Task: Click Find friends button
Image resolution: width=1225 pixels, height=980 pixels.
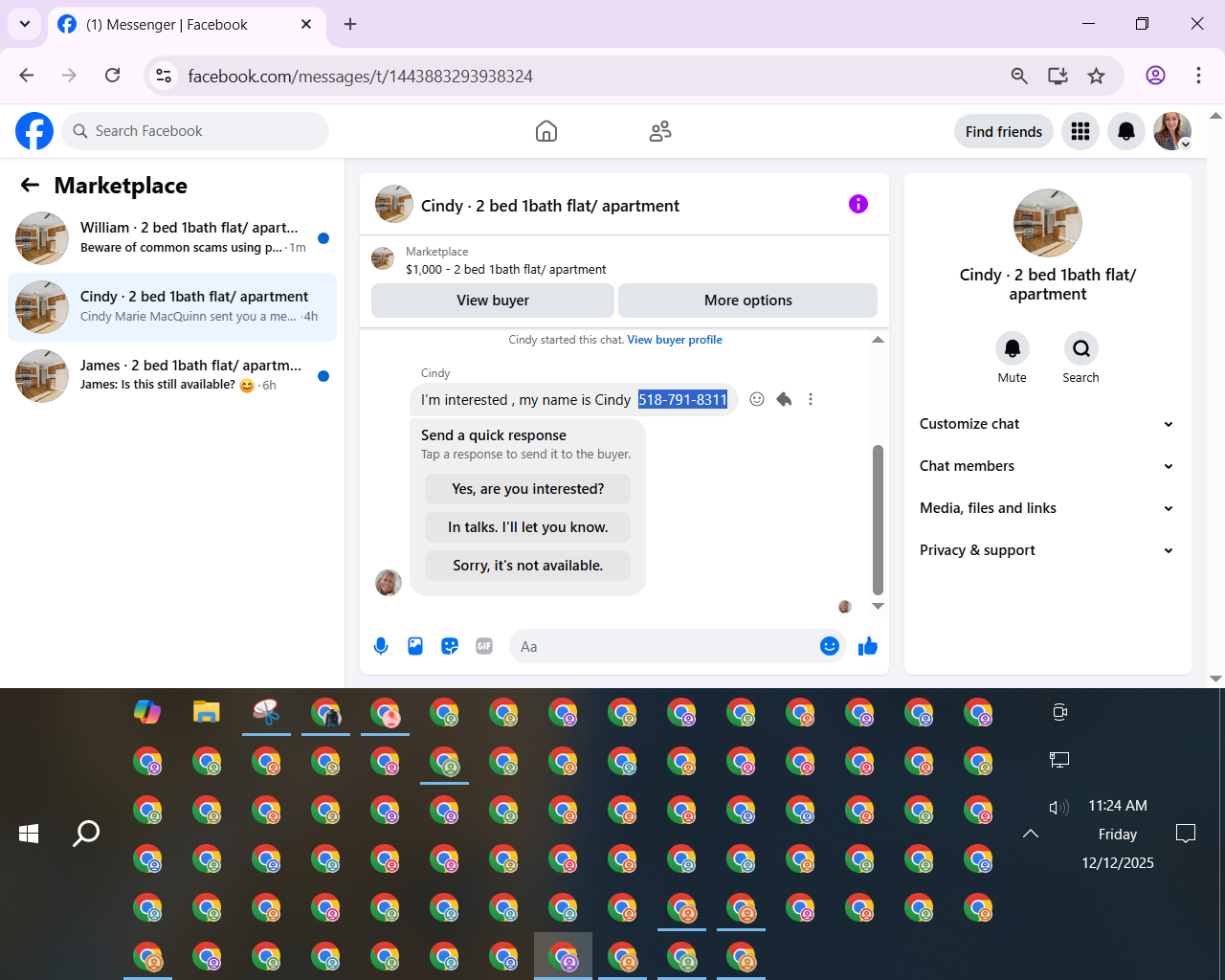Action: (1004, 131)
